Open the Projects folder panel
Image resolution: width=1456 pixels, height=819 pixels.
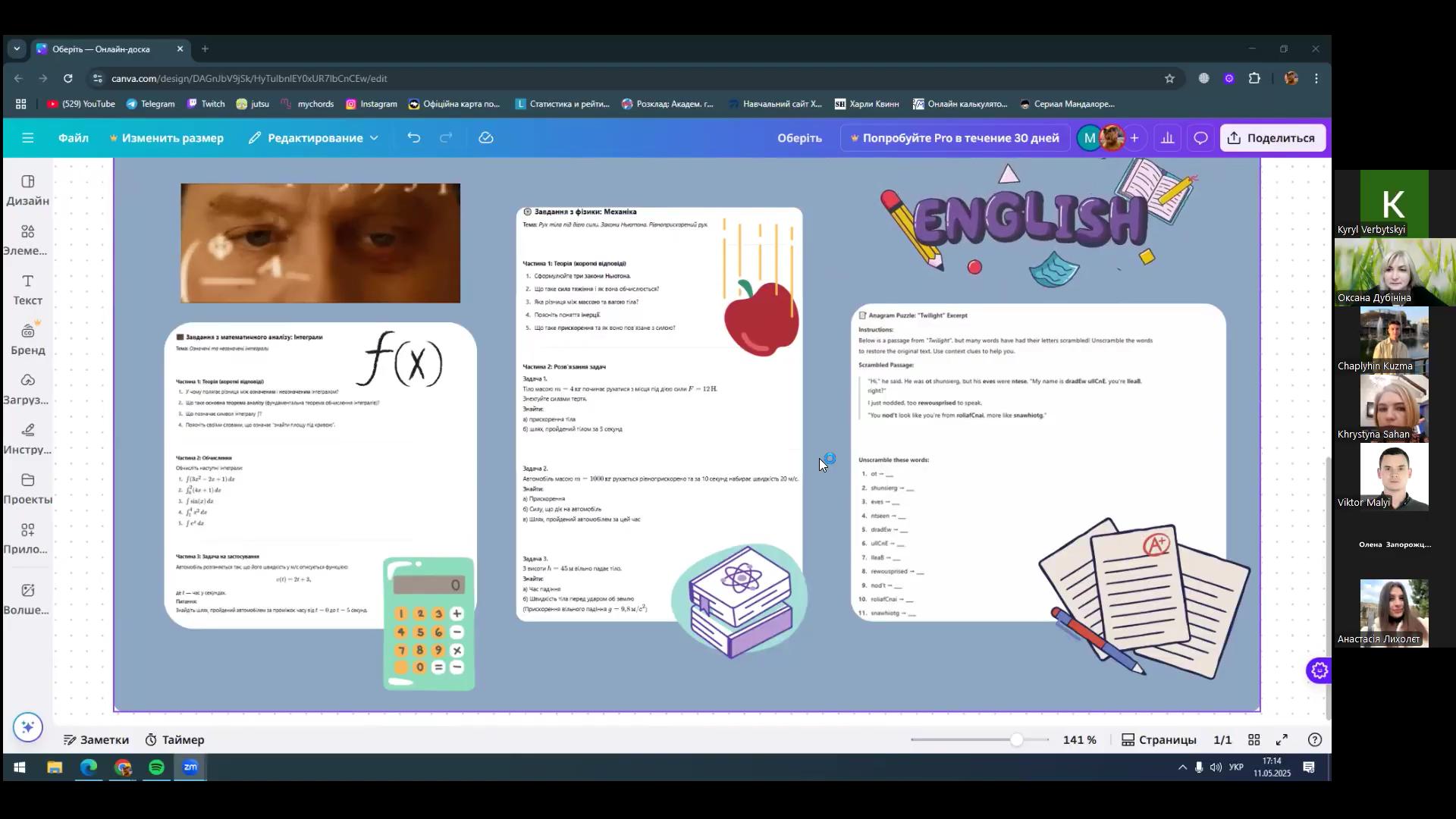[28, 488]
